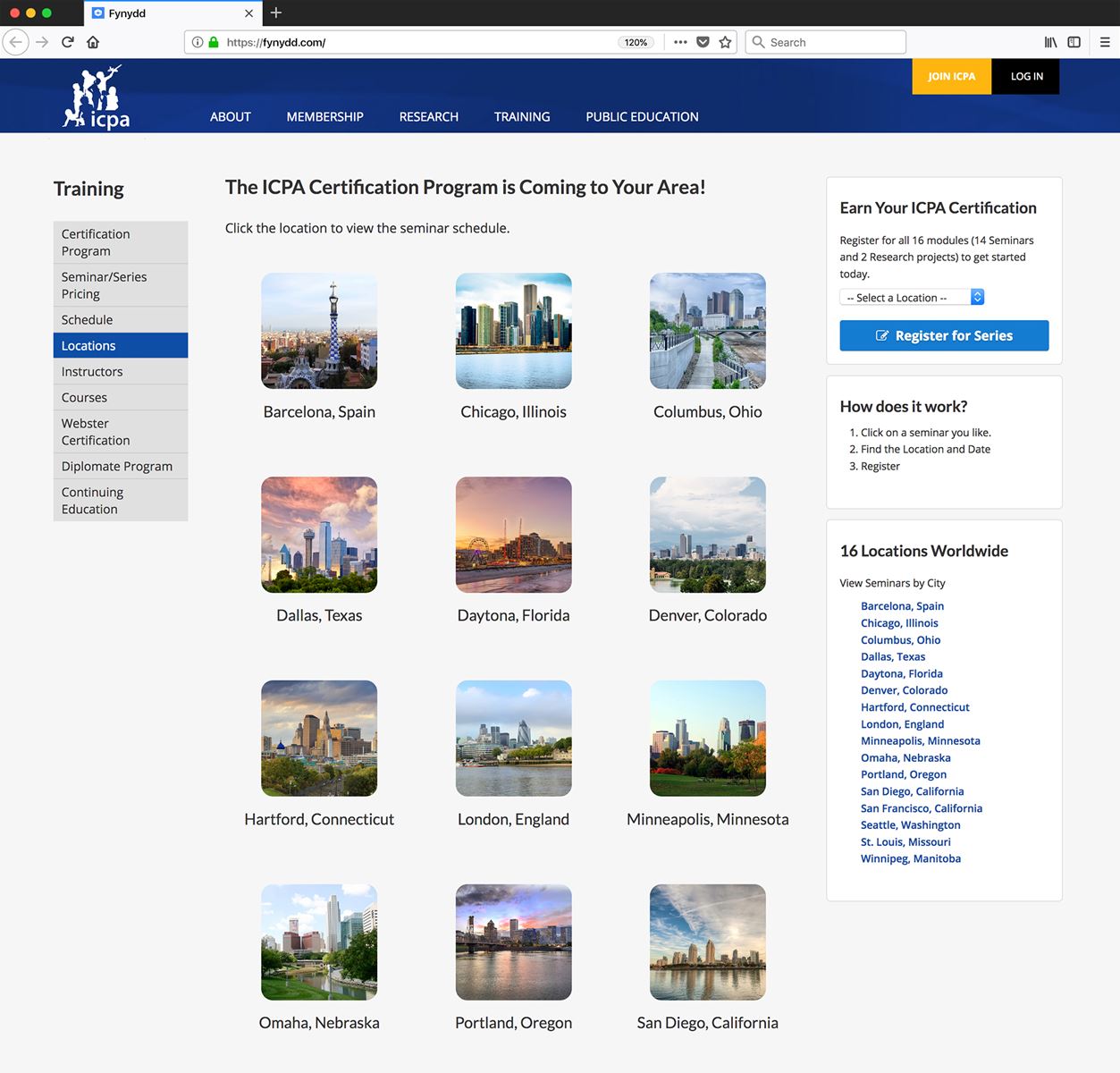Viewport: 1120px width, 1073px height.
Task: Click Omaha, Nebraska link in city list
Action: 905,758
